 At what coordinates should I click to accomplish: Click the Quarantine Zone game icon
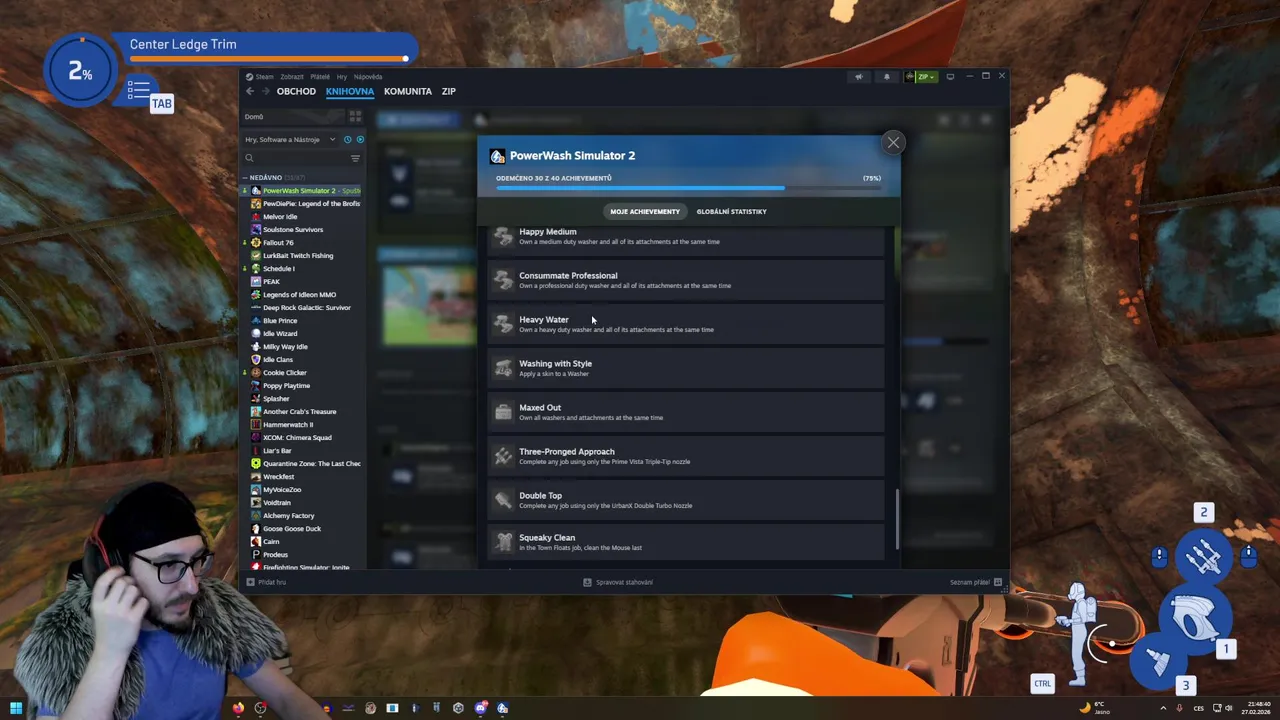(x=256, y=463)
